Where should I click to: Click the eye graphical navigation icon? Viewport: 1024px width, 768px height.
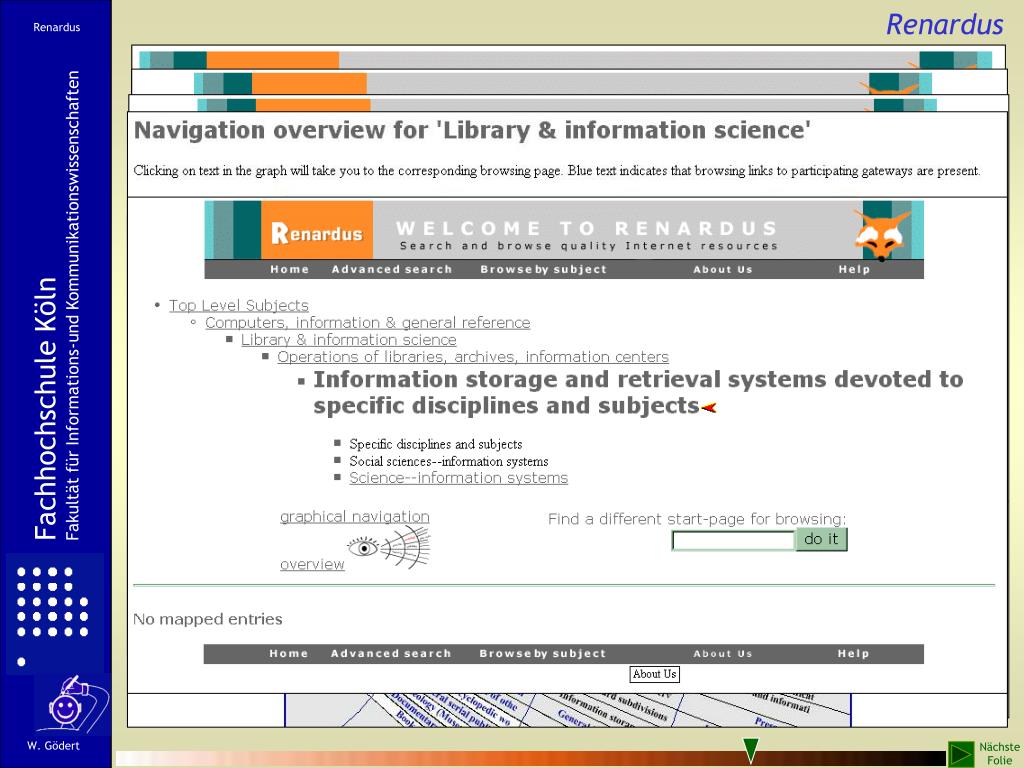[389, 547]
